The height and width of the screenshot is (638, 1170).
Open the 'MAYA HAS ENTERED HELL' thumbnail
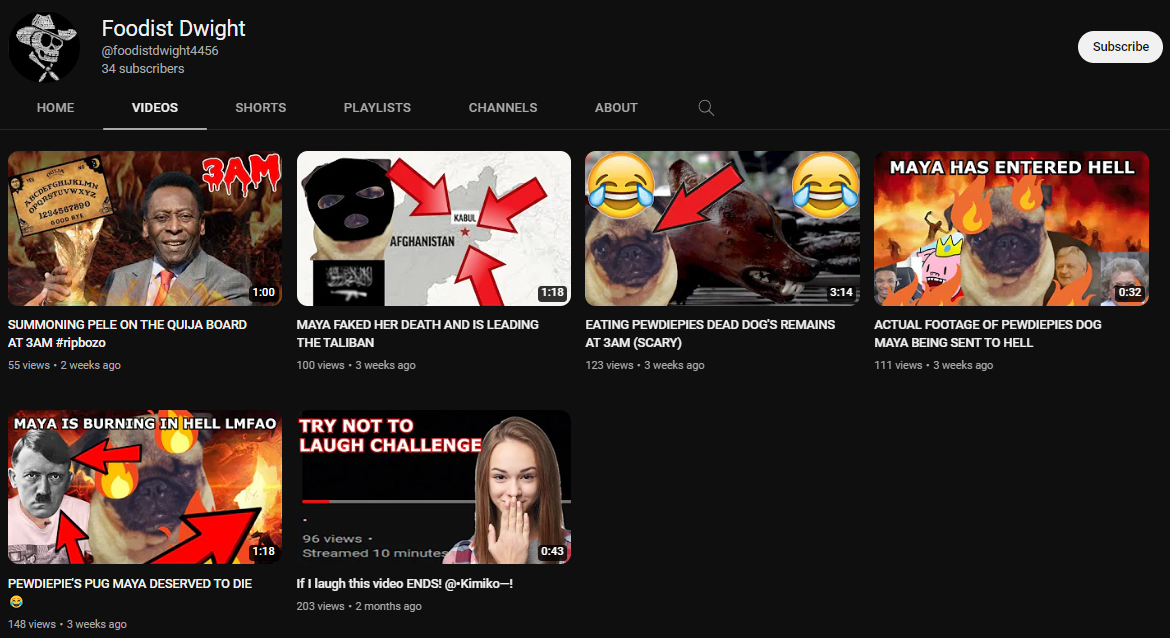click(1011, 228)
